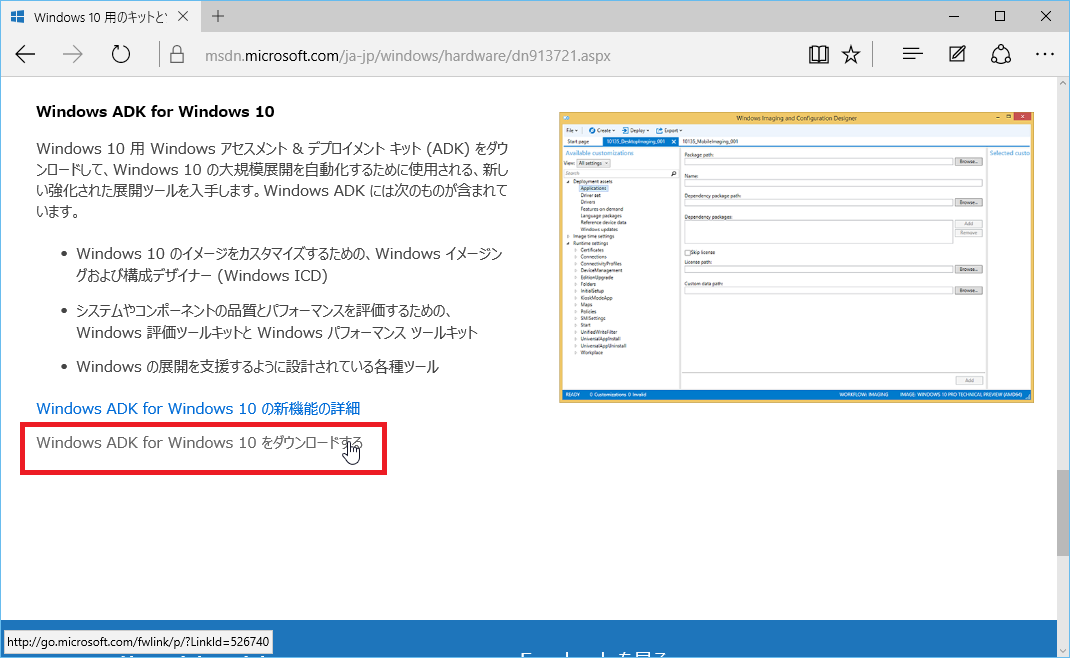Make a Web Note with the pen icon
1070x658 pixels.
click(957, 54)
